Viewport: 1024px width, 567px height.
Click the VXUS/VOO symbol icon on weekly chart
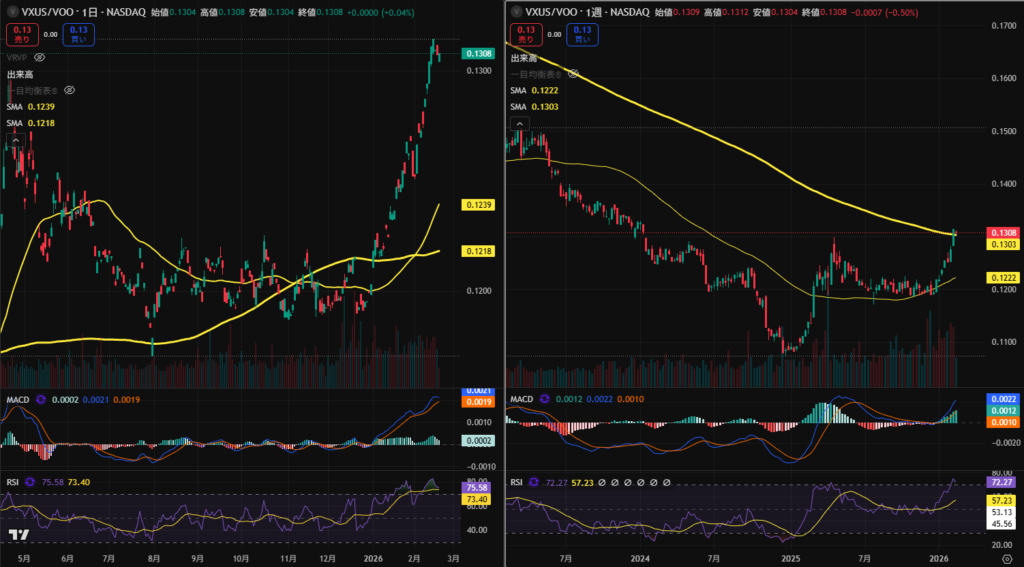pos(517,11)
